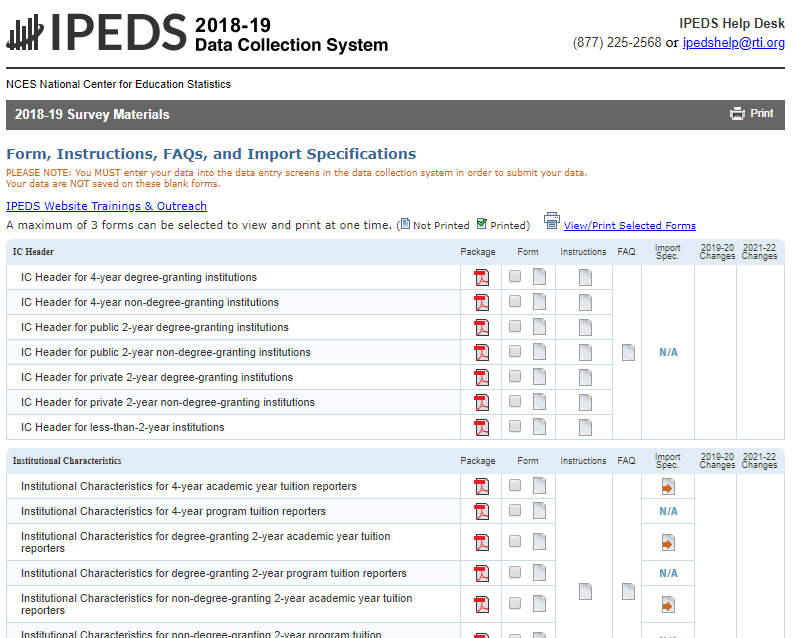
Task: Tick checkbox for 4-year academic year tuition reporters
Action: coord(515,486)
